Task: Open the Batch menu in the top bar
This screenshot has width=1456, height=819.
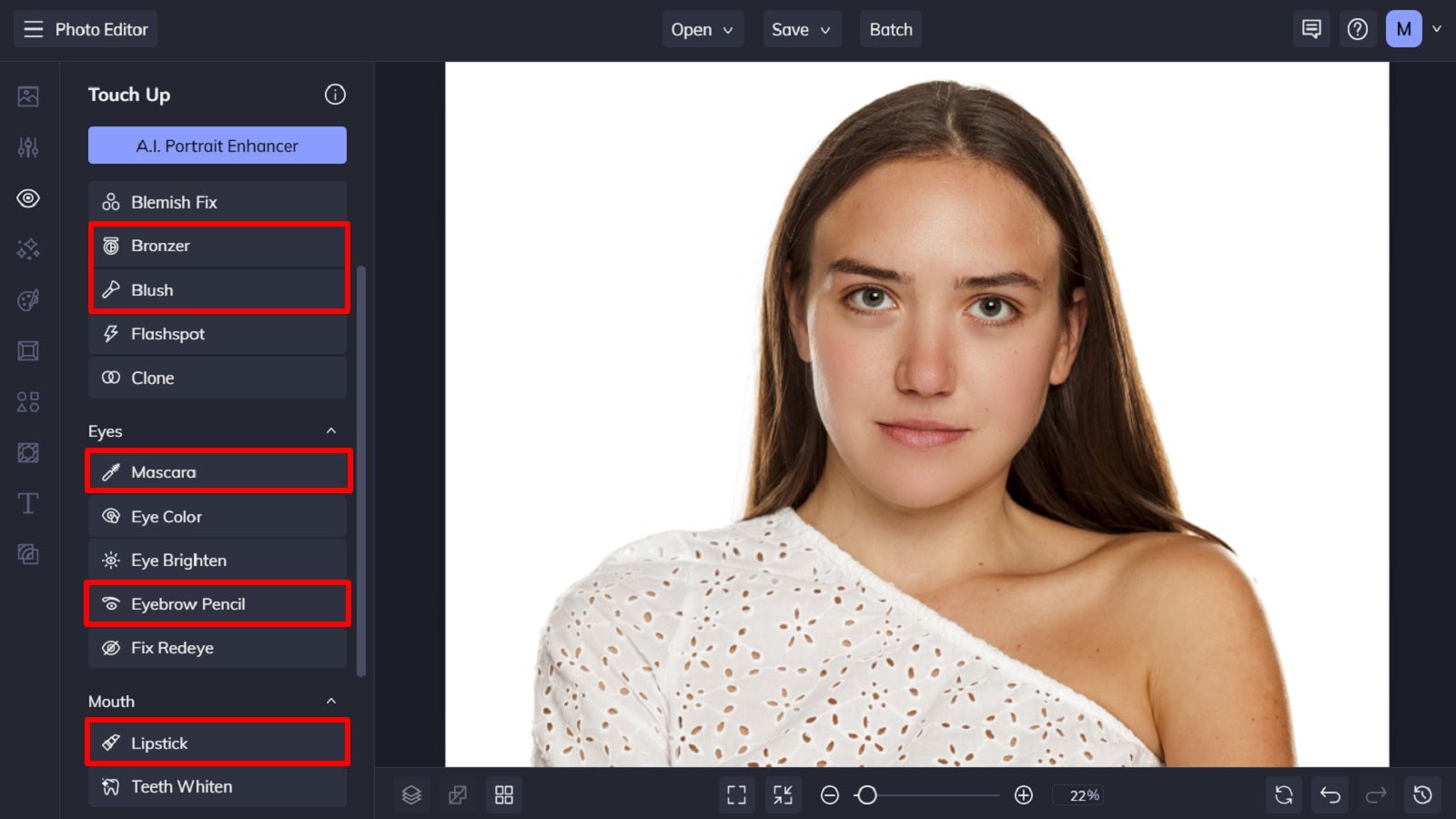Action: (x=890, y=28)
